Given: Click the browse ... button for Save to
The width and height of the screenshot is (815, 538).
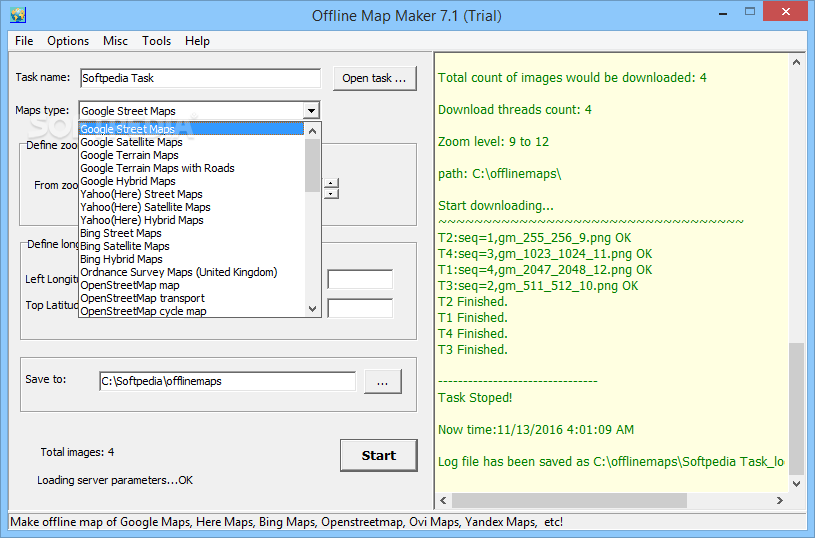Looking at the screenshot, I should click(x=383, y=382).
